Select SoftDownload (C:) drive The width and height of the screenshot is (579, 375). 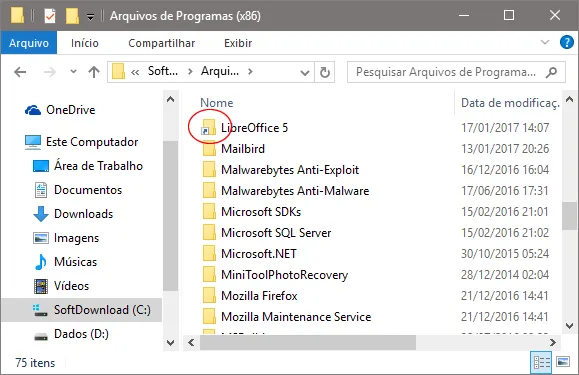coord(82,310)
